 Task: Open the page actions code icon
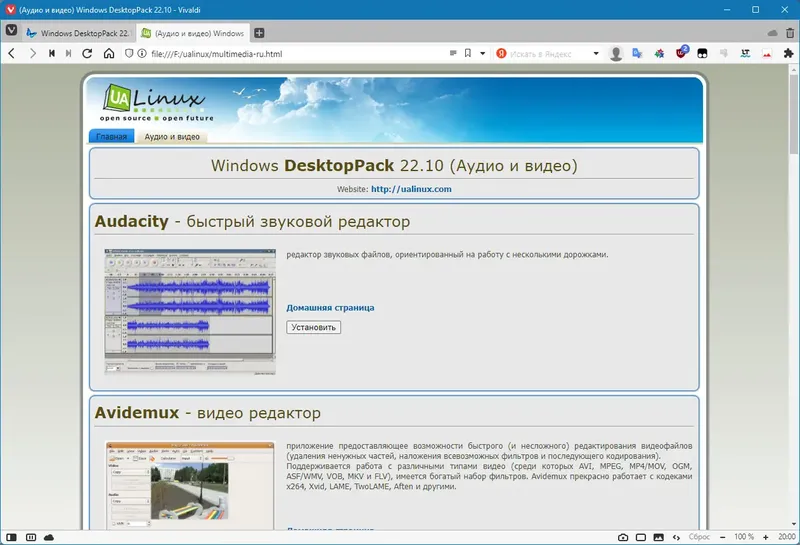677,537
